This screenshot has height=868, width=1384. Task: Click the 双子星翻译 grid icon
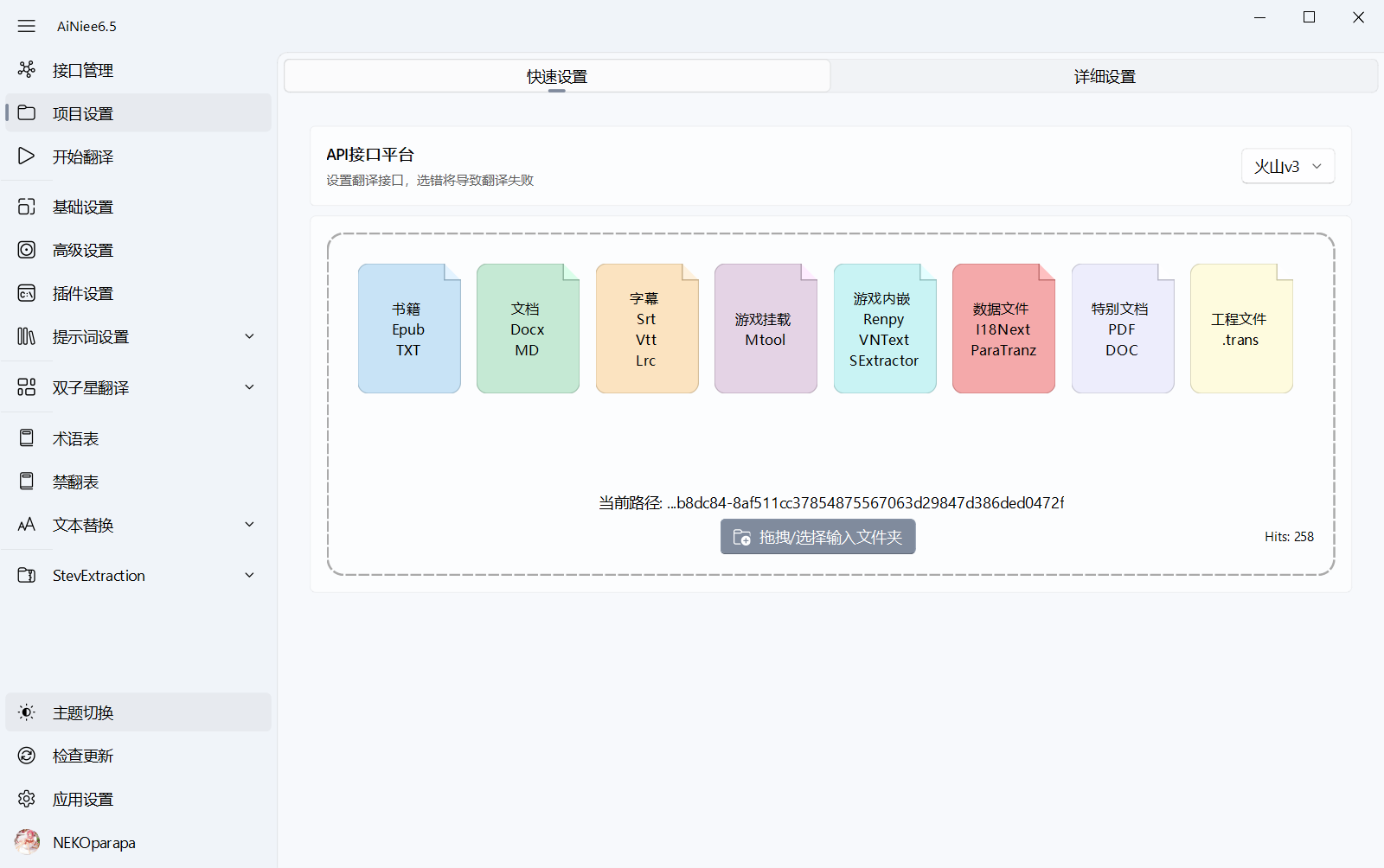pyautogui.click(x=27, y=387)
